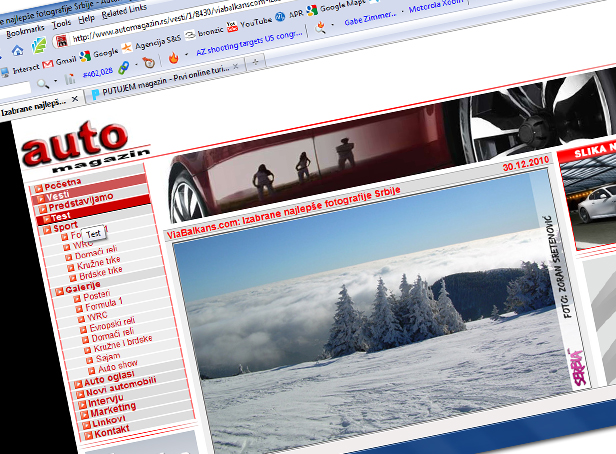
Task: Open the Google Maps bookmark
Action: click(x=337, y=7)
